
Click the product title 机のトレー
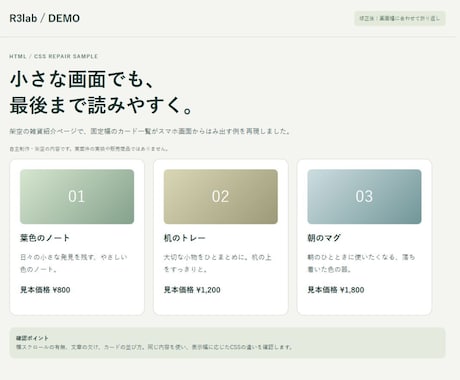pos(184,238)
